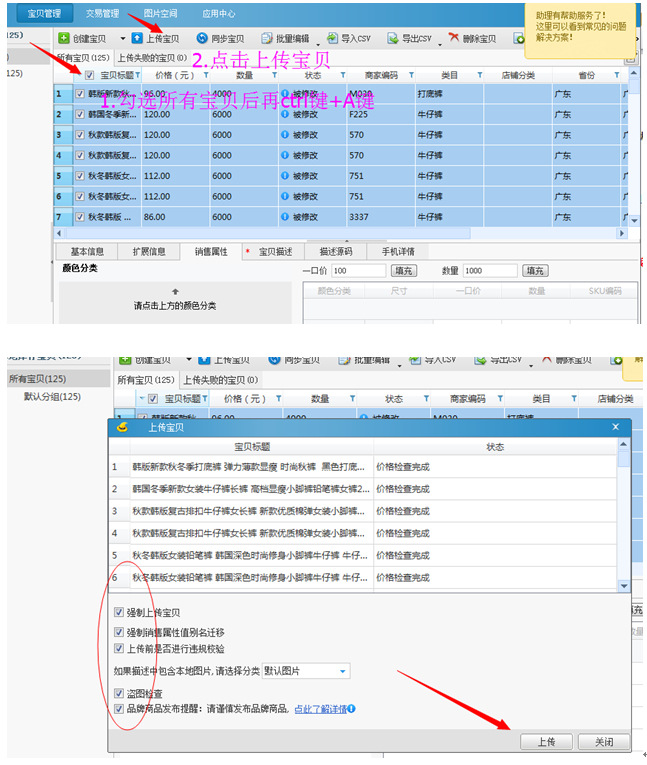Open dropdown arrow next to 创建宝贝
Screen dimensions: 647x765
tap(122, 39)
